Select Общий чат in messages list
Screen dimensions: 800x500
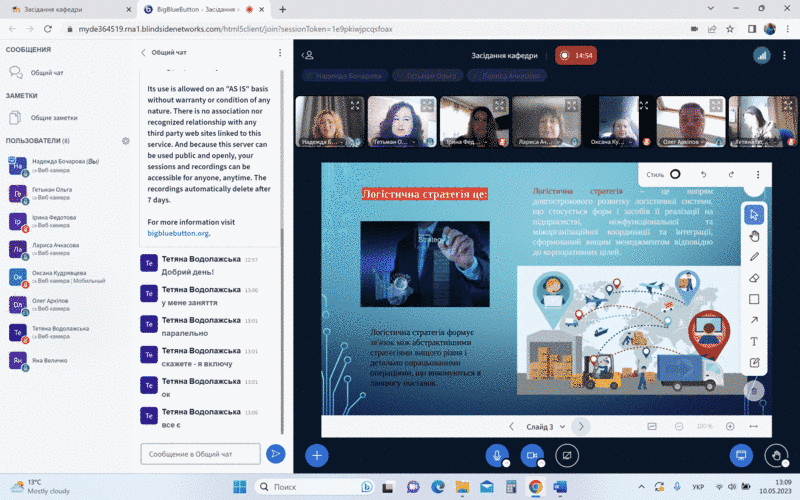pos(47,72)
